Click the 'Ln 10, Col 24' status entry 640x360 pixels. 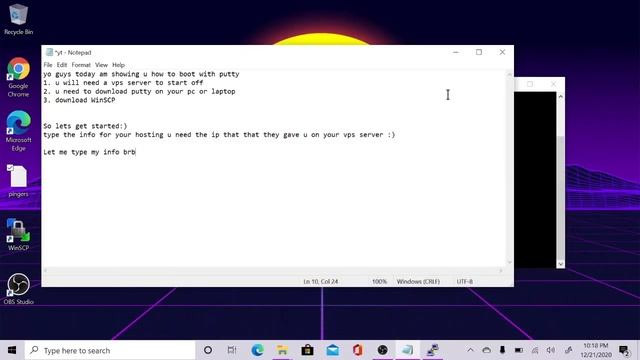click(320, 282)
